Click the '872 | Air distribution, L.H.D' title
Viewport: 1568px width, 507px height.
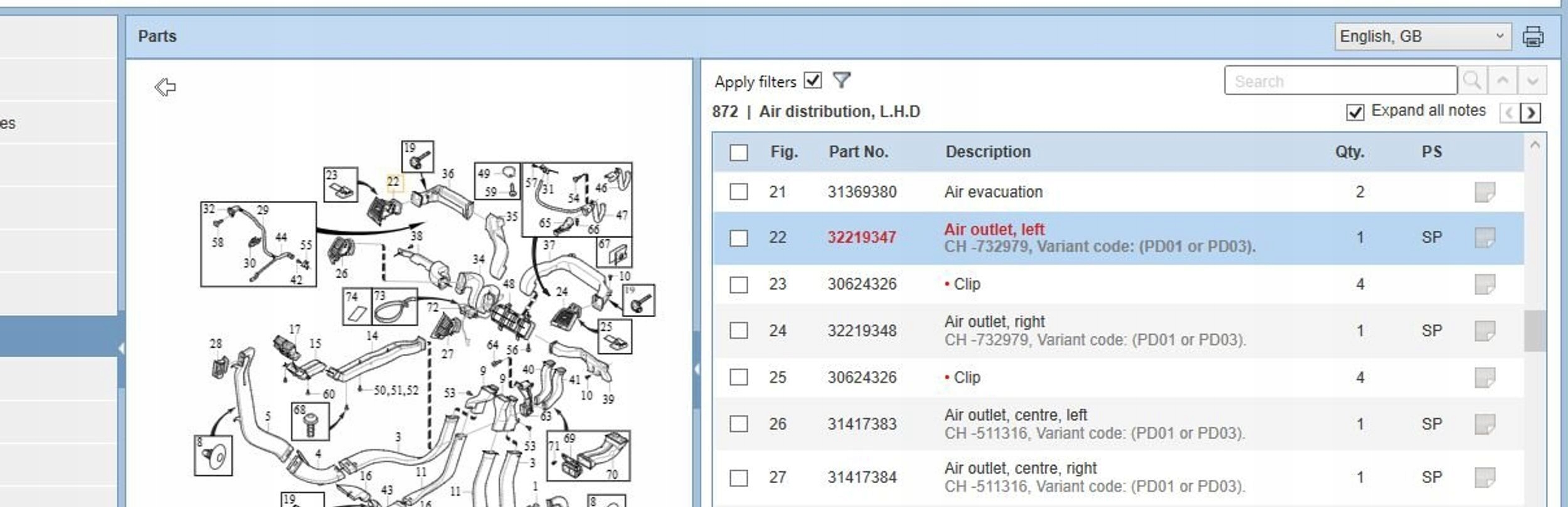tap(816, 112)
